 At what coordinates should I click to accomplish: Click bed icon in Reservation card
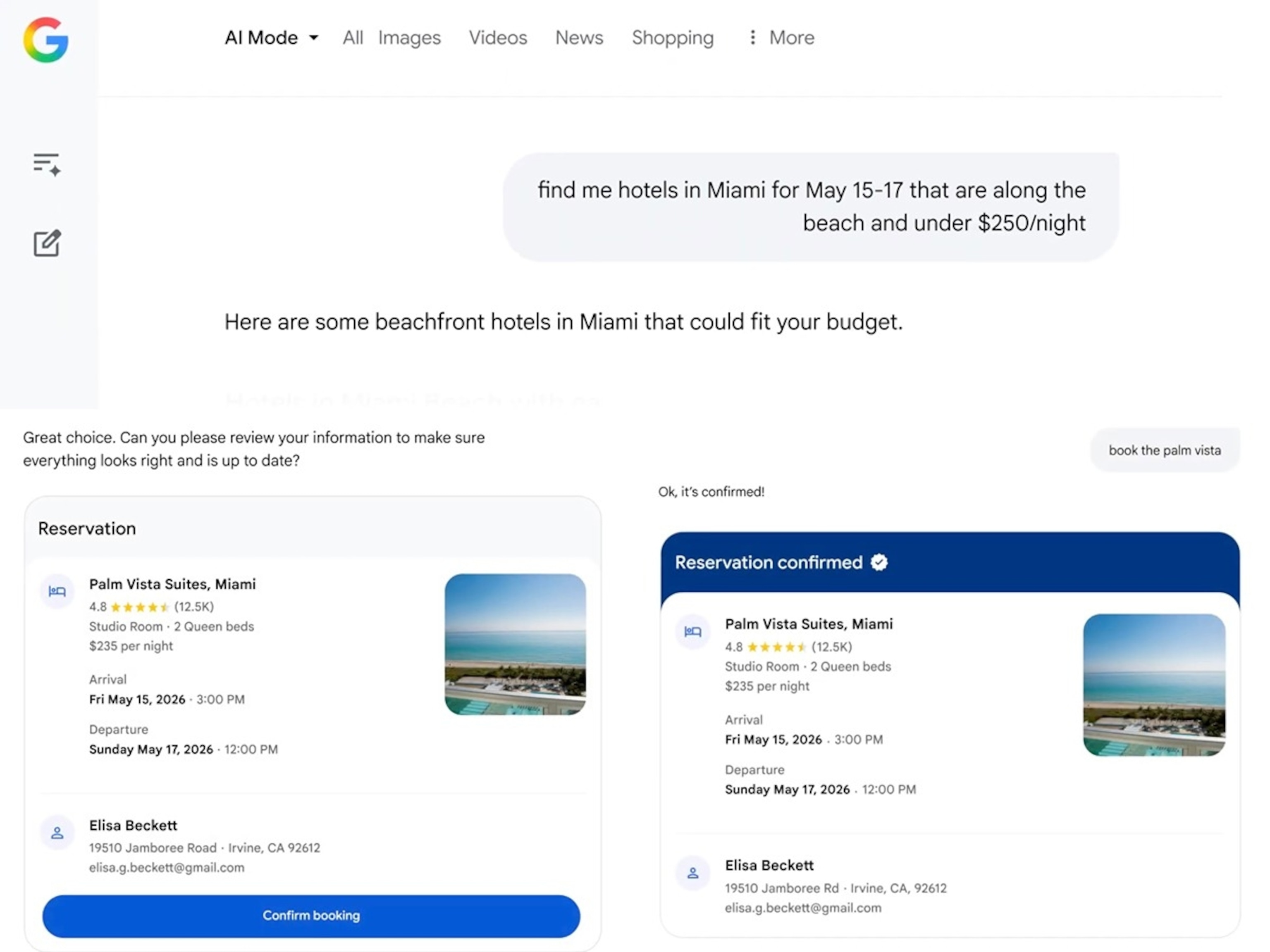(57, 591)
